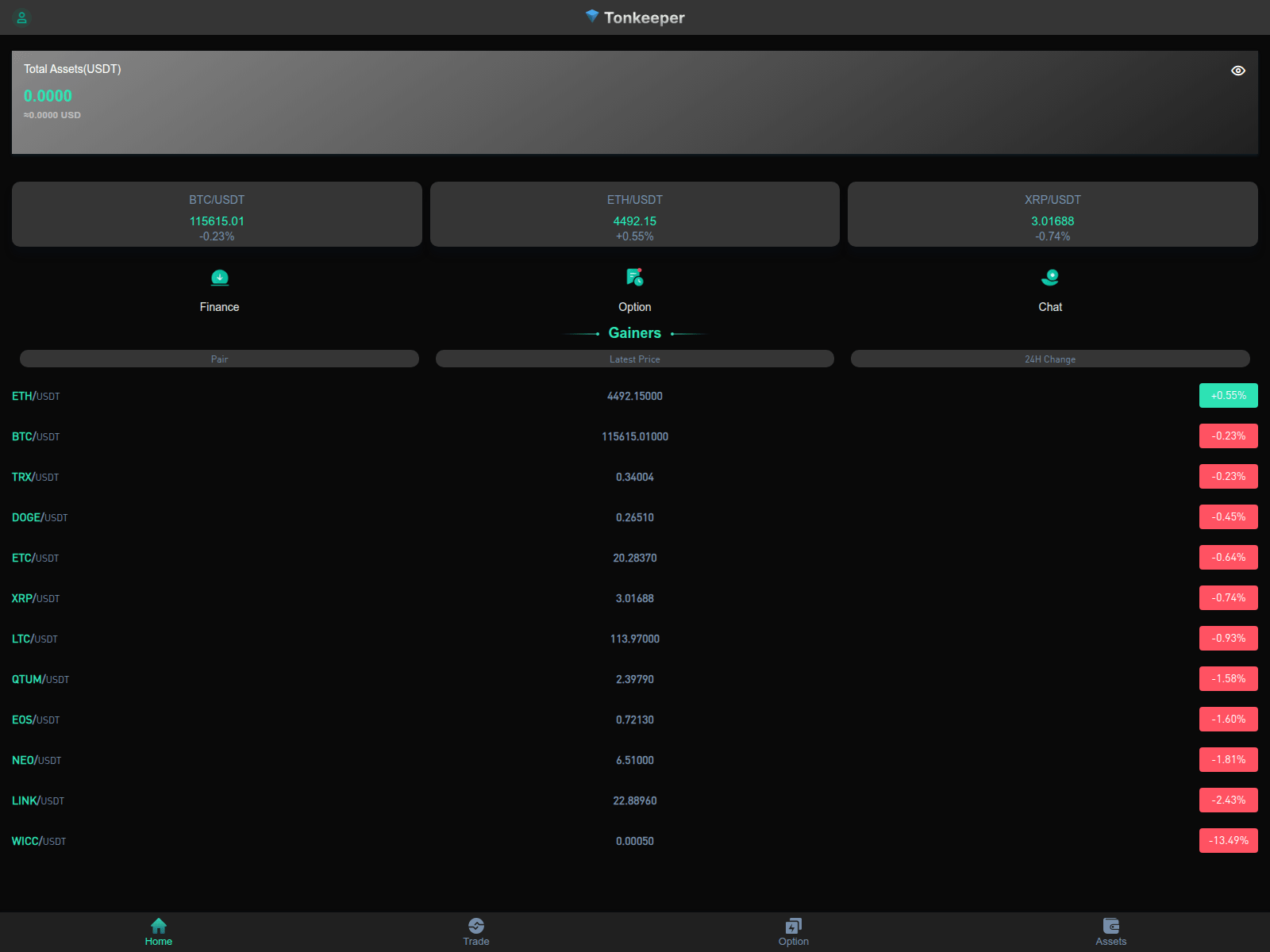1270x952 pixels.
Task: Click the Gainers section title
Action: (x=635, y=332)
